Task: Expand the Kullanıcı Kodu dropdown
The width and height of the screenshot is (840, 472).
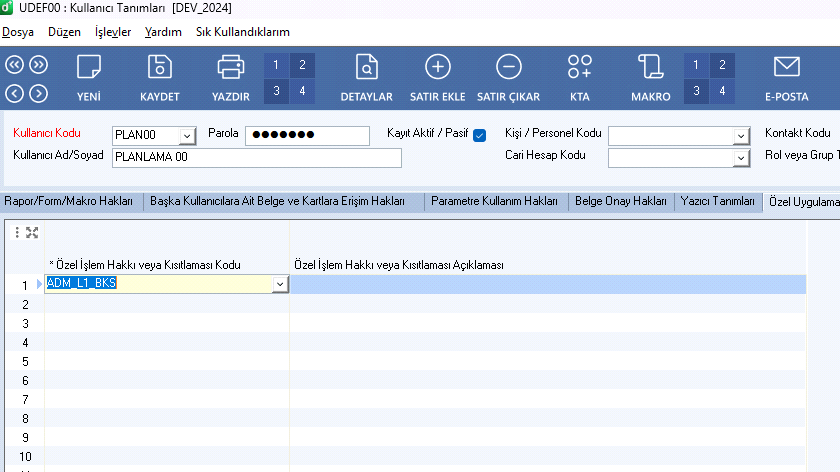Action: point(187,136)
